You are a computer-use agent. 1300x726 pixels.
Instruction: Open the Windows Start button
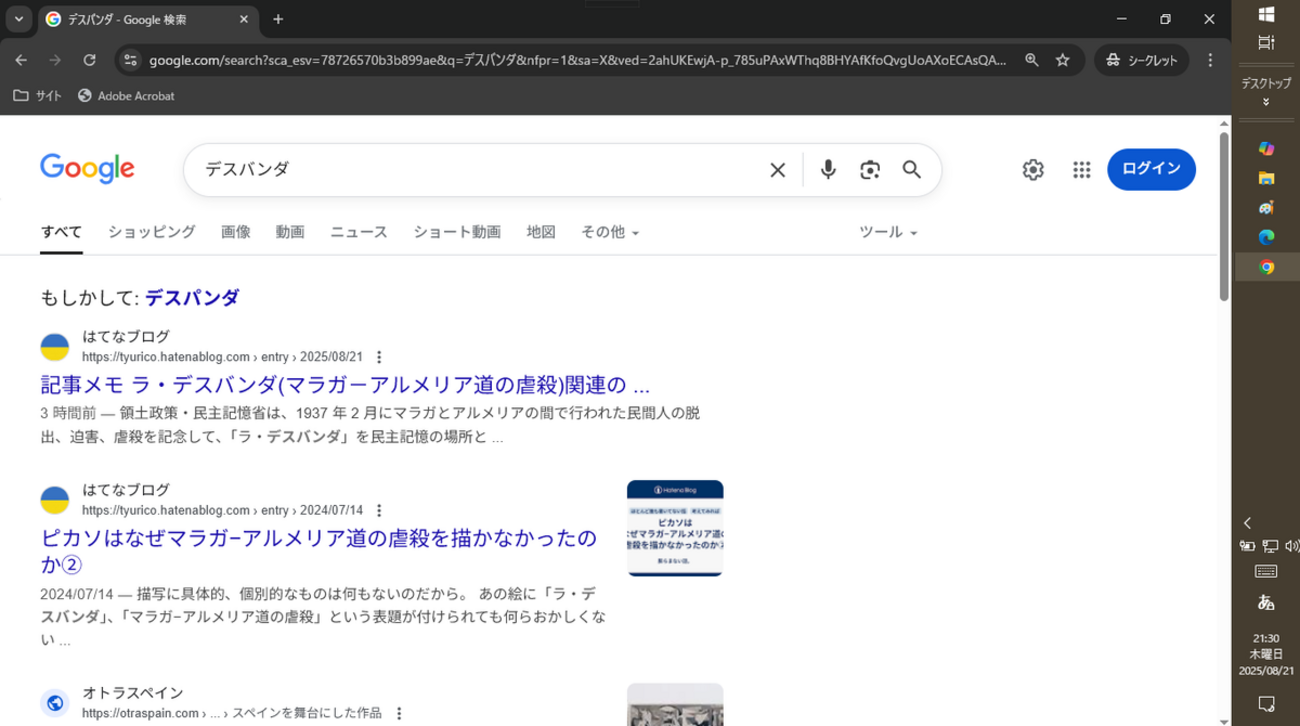(1266, 14)
